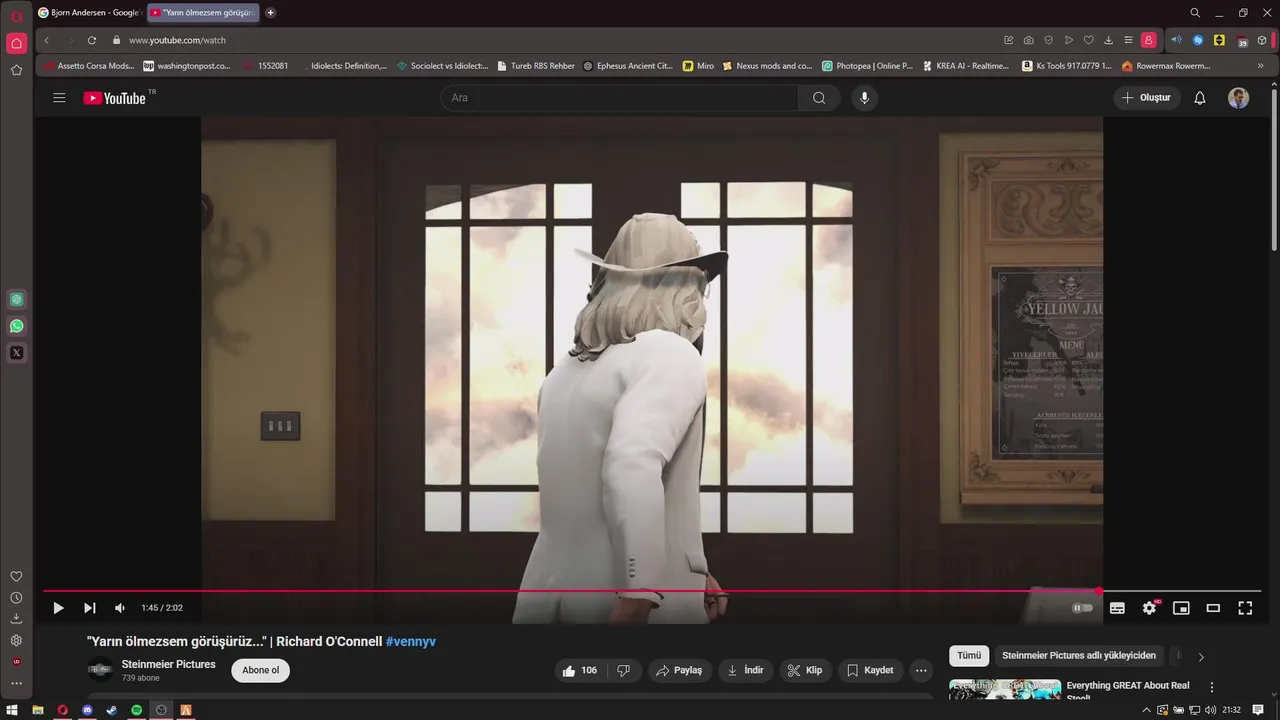Skip to the next video
The width and height of the screenshot is (1280, 720).
tap(89, 607)
